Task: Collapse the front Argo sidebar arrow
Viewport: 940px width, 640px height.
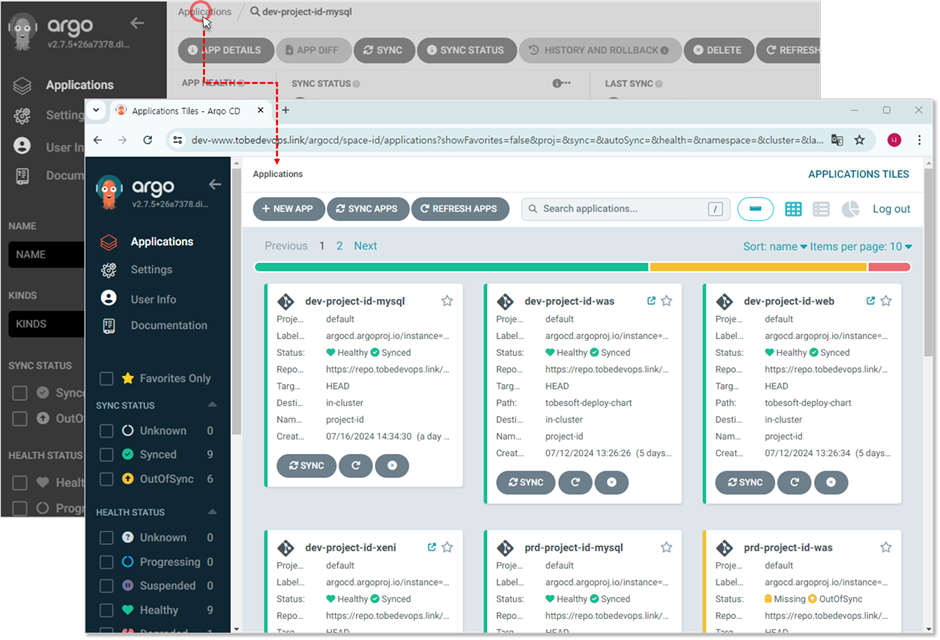Action: [x=215, y=185]
